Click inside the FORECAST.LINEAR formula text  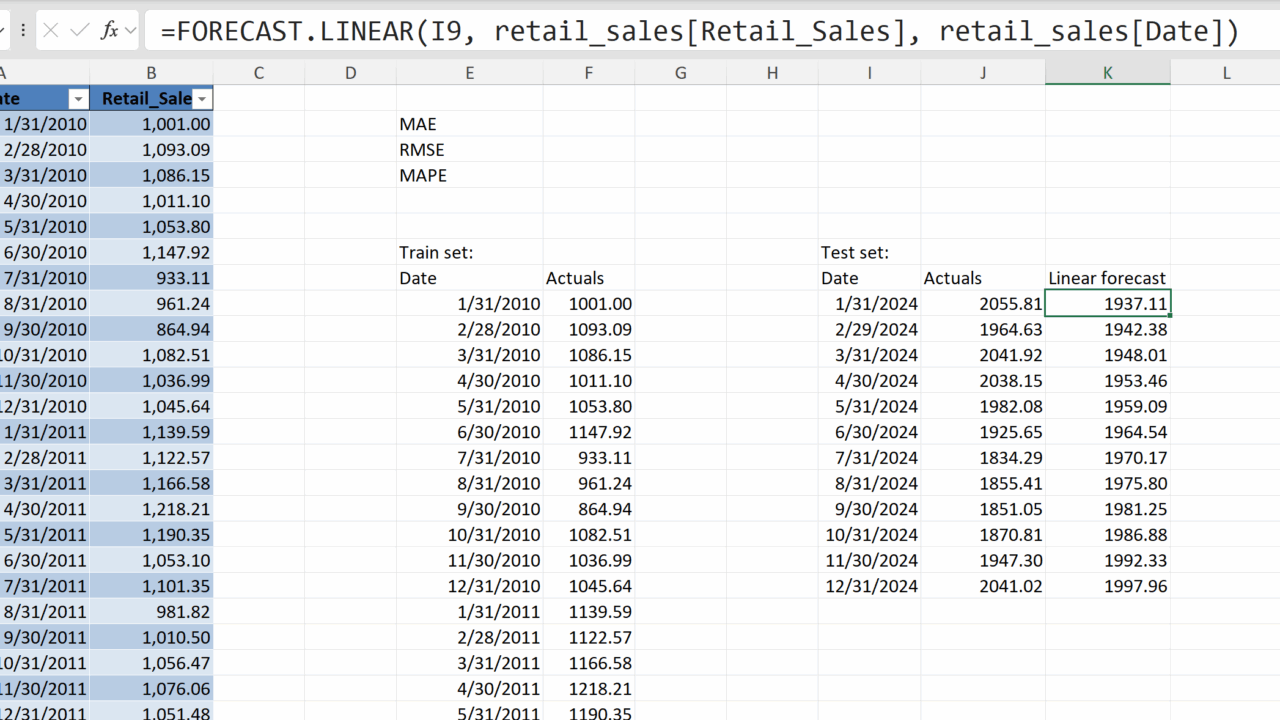699,31
